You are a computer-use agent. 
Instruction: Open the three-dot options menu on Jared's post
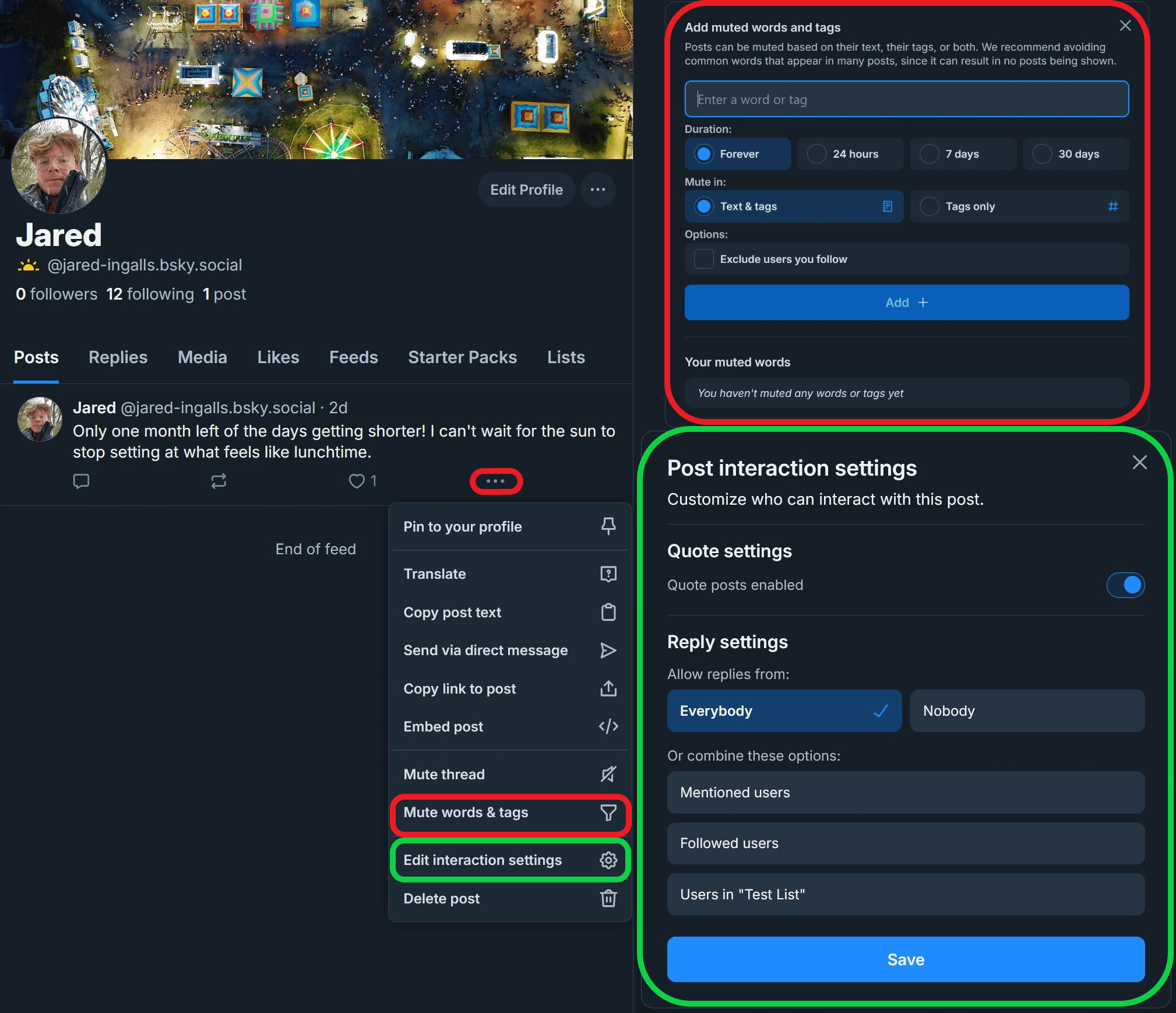click(x=496, y=481)
